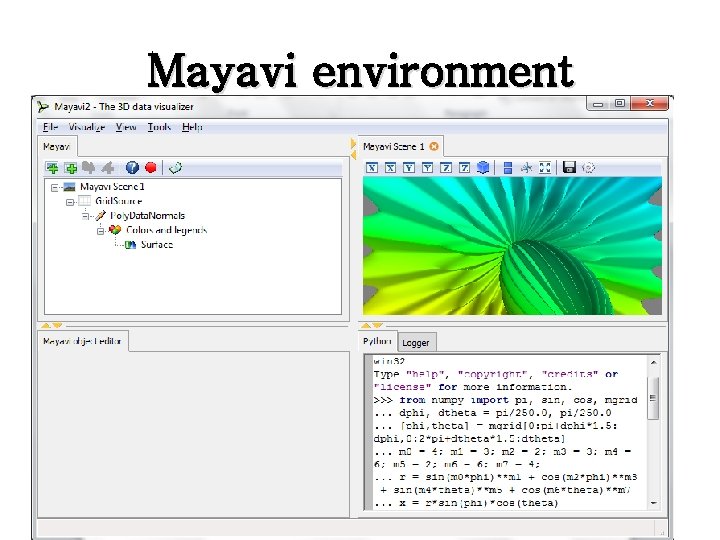720x540 pixels.
Task: Collapse the PolyDataNormals tree node
Action: pos(85,216)
